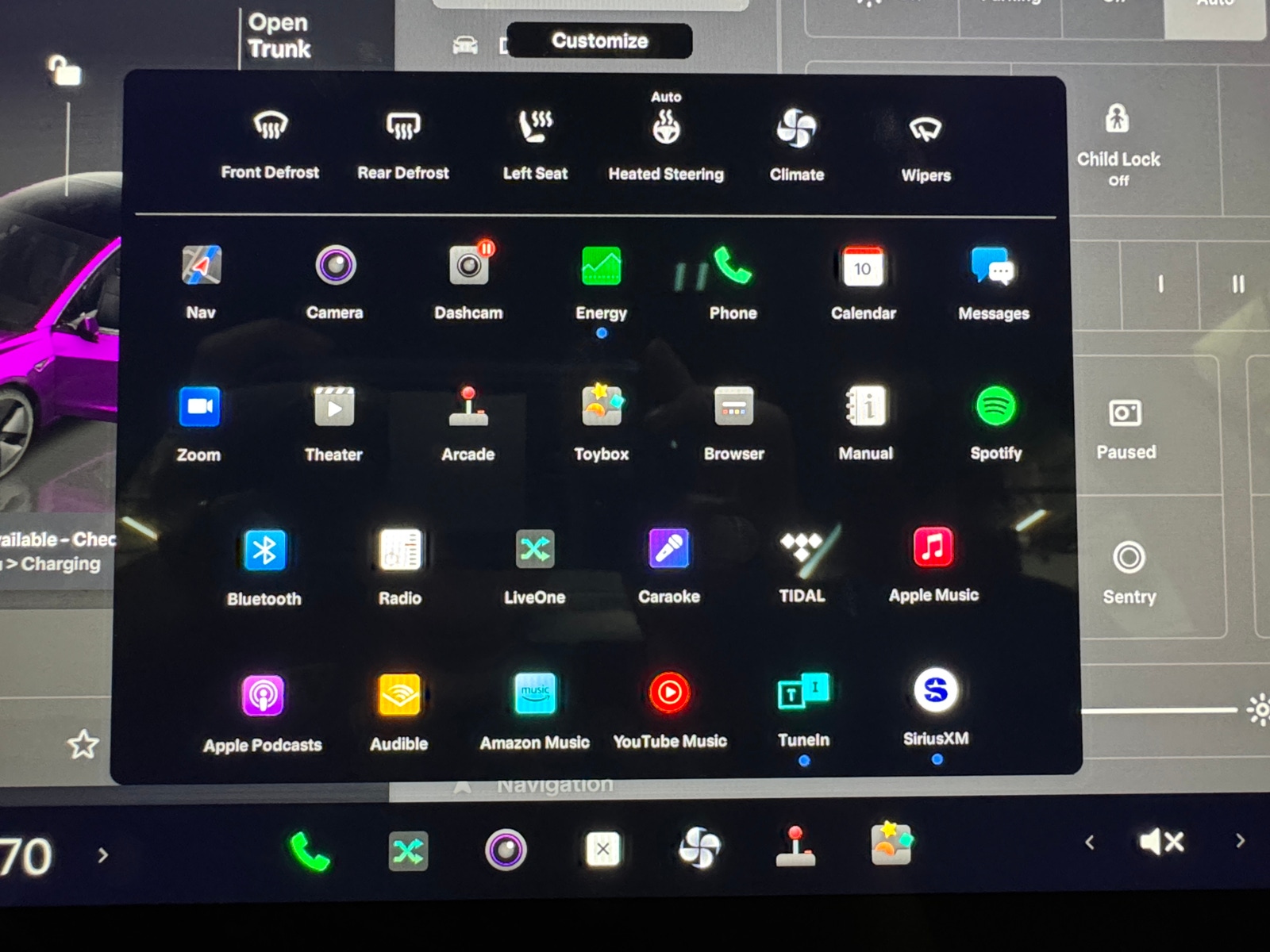Open Apple Music

pyautogui.click(x=933, y=547)
